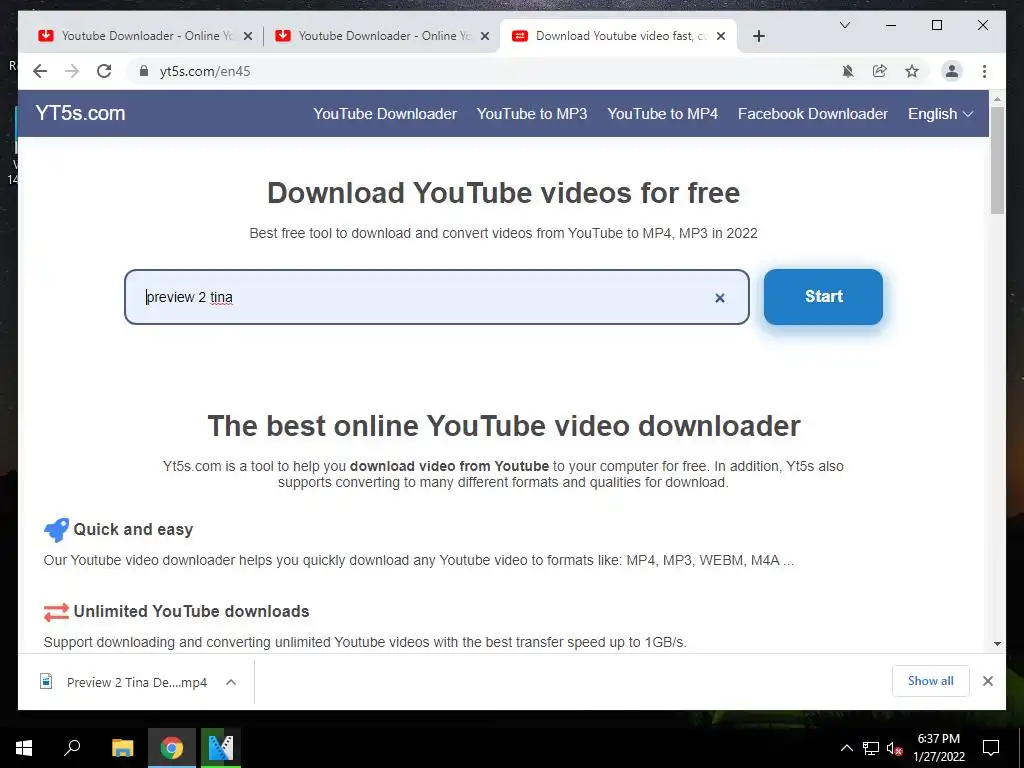The width and height of the screenshot is (1024, 768).
Task: Click the blue Start button
Action: coord(823,296)
